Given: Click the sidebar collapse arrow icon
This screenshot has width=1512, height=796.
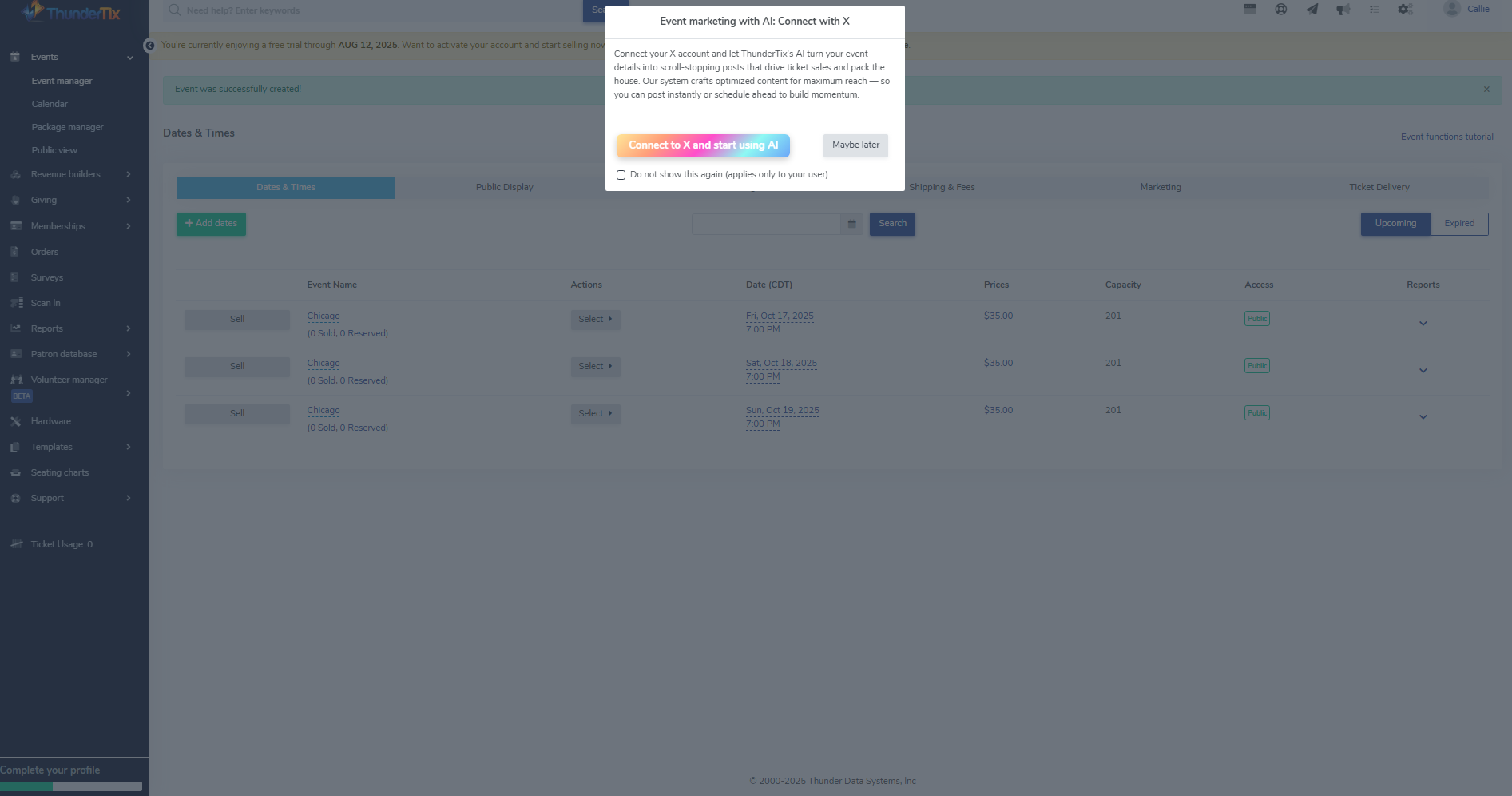Looking at the screenshot, I should [x=149, y=46].
